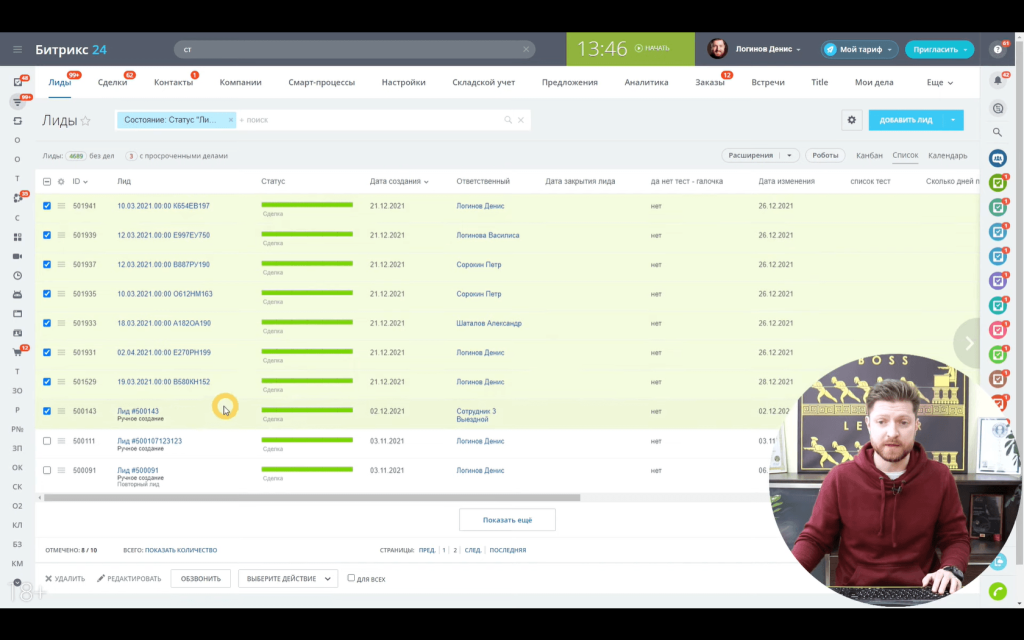Viewport: 1024px width, 640px height.
Task: Open the video camera icon in the left sidebar
Action: click(18, 256)
